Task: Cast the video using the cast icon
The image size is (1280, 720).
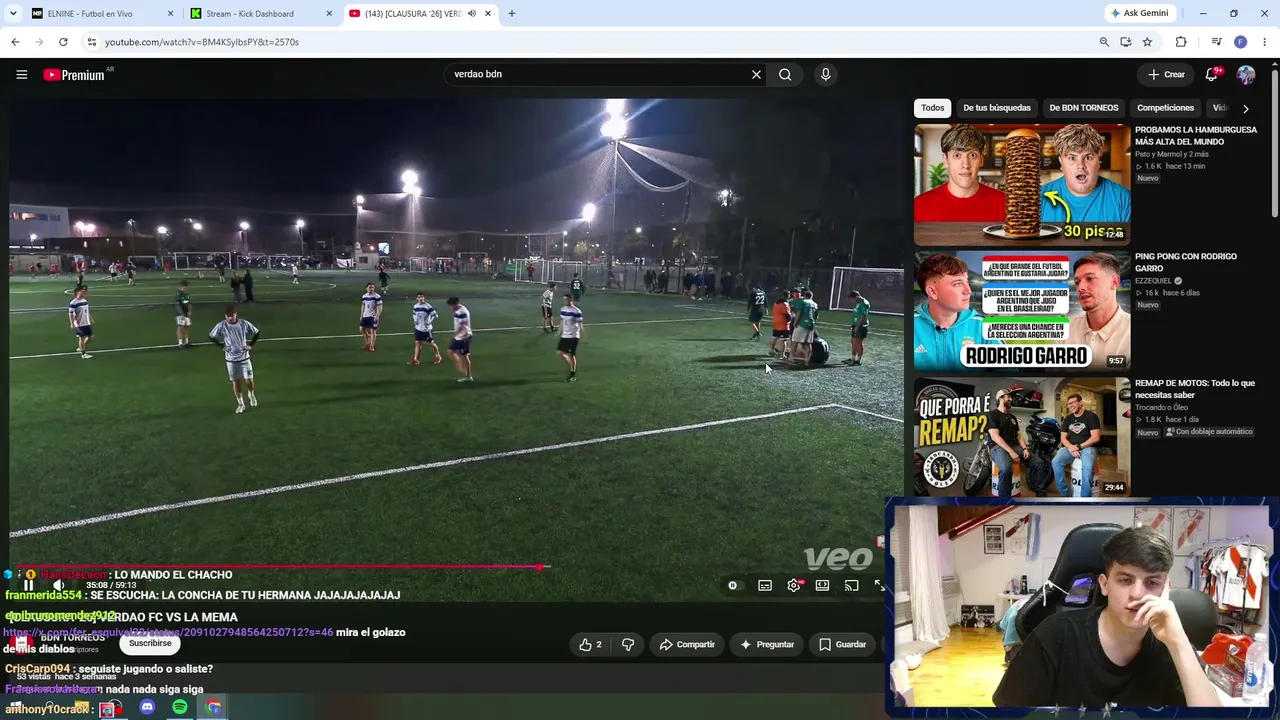Action: pos(851,586)
